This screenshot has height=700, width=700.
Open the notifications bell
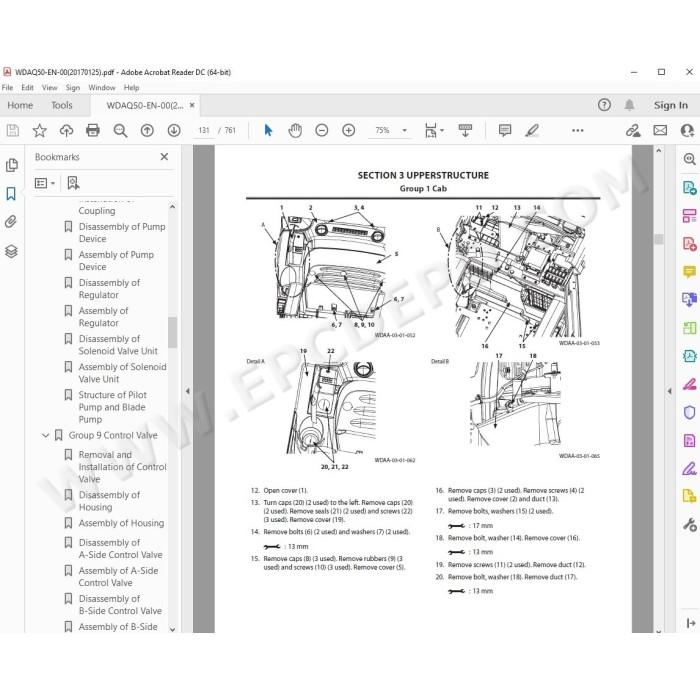click(x=629, y=105)
